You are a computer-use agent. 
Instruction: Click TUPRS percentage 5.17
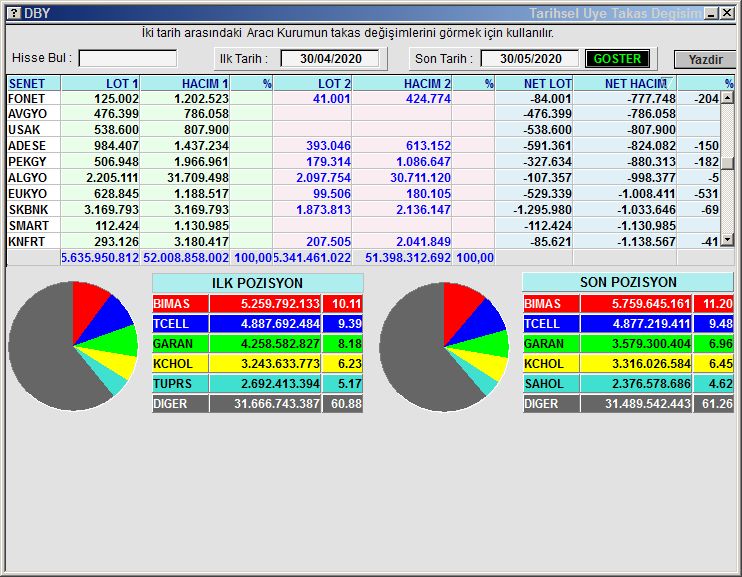click(343, 383)
